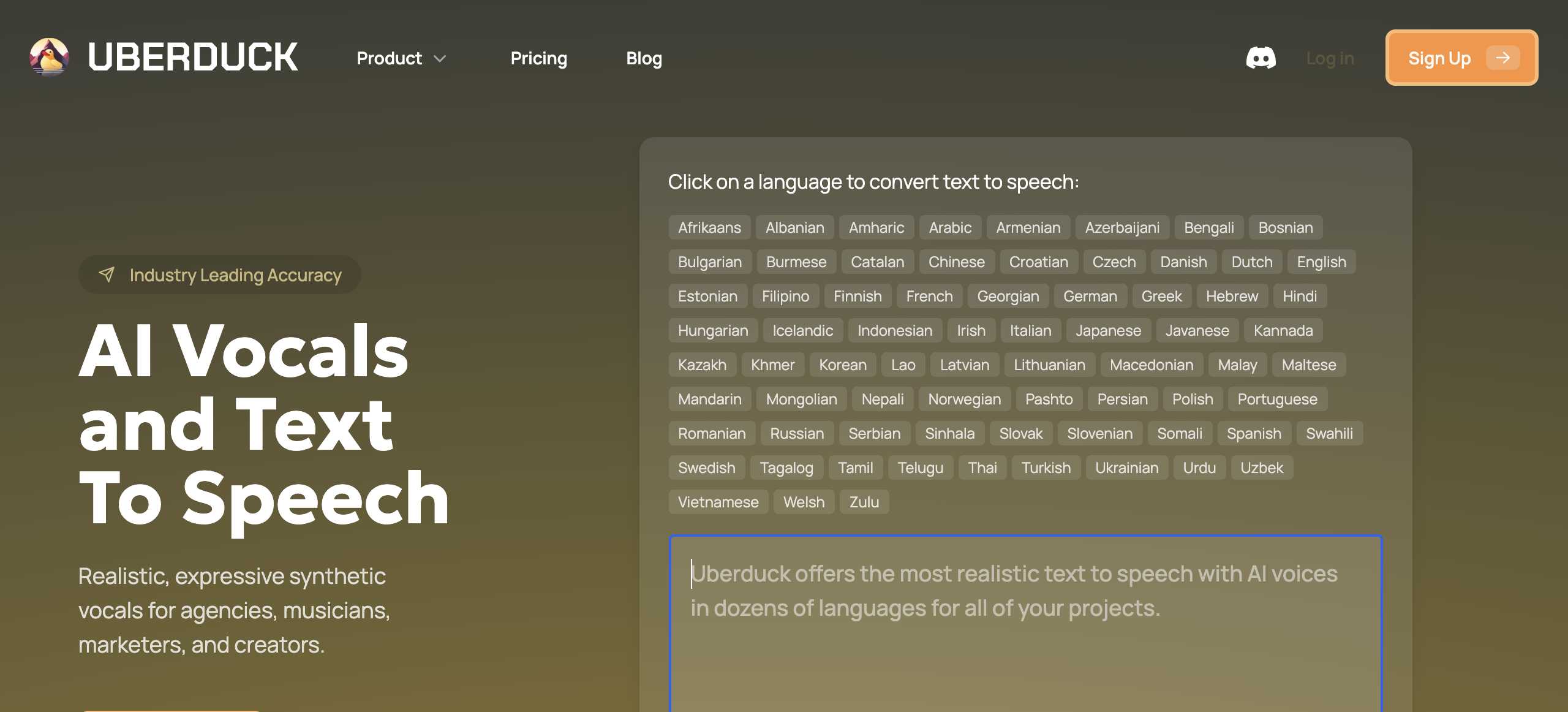This screenshot has width=1568, height=712.
Task: Click the Log in link
Action: 1330,58
